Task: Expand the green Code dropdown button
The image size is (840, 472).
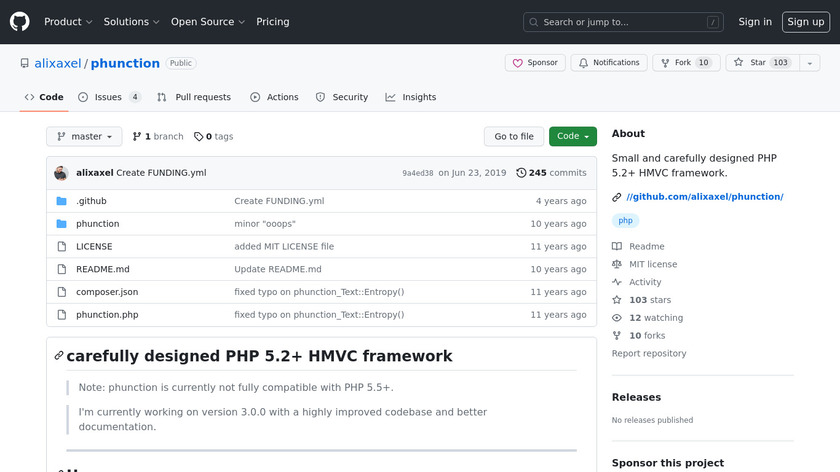Action: tap(572, 136)
